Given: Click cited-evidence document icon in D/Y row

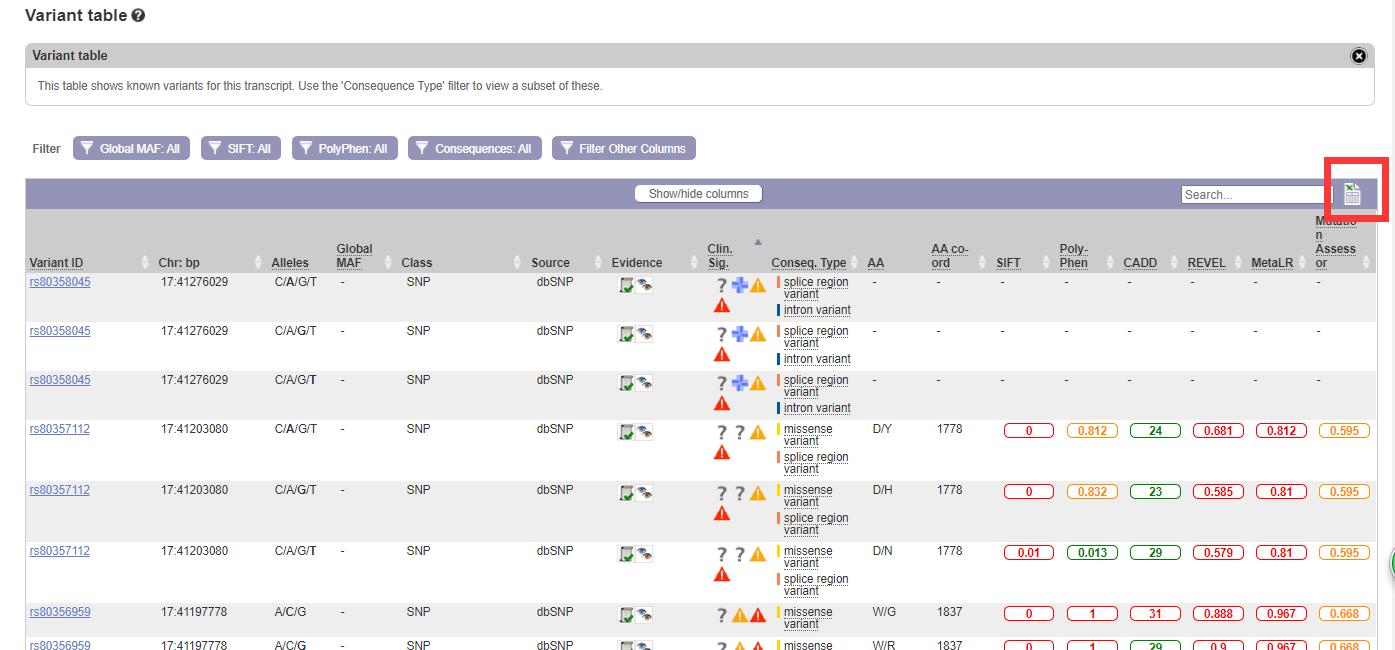Looking at the screenshot, I should pyautogui.click(x=626, y=432).
